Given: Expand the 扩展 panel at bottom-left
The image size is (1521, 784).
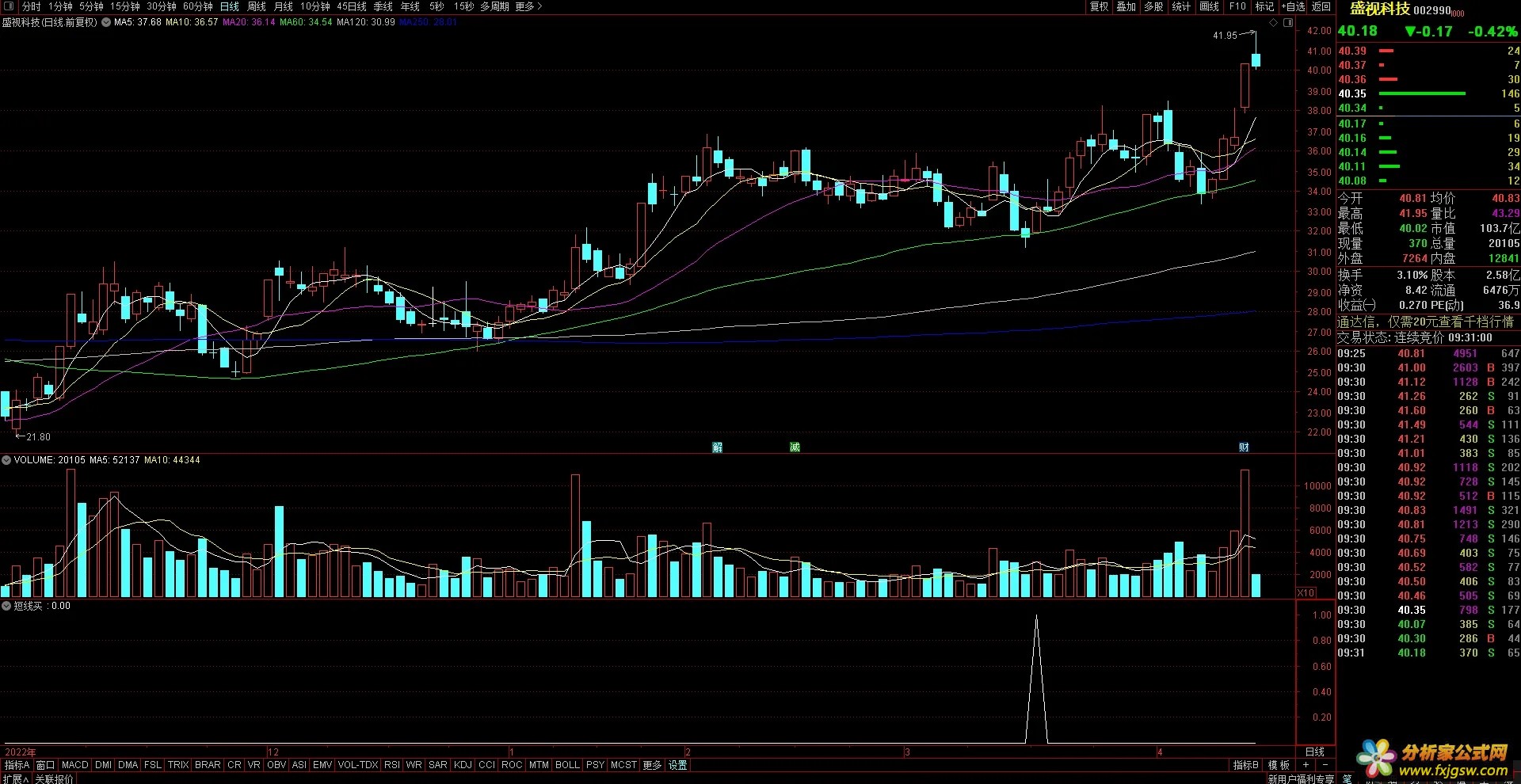Looking at the screenshot, I should coord(16,779).
